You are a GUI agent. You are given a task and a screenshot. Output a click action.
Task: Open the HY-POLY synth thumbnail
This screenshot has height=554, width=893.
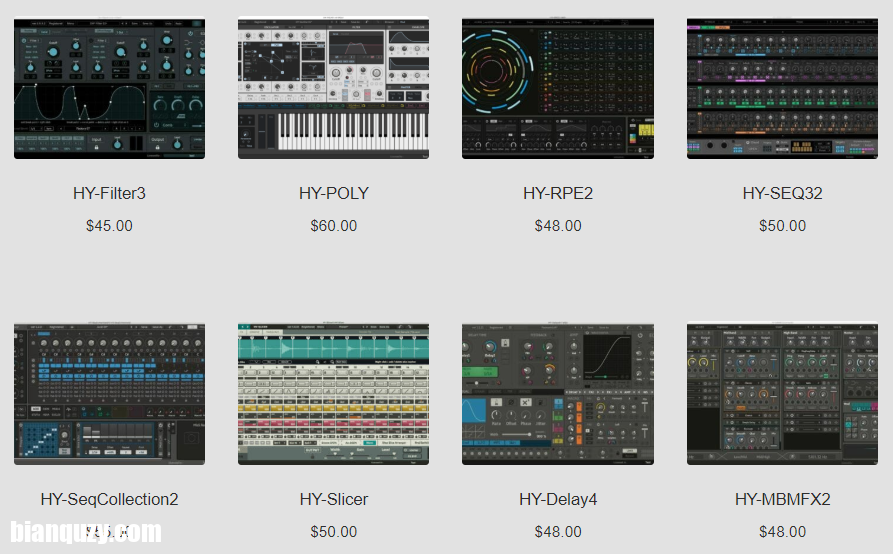pyautogui.click(x=333, y=88)
